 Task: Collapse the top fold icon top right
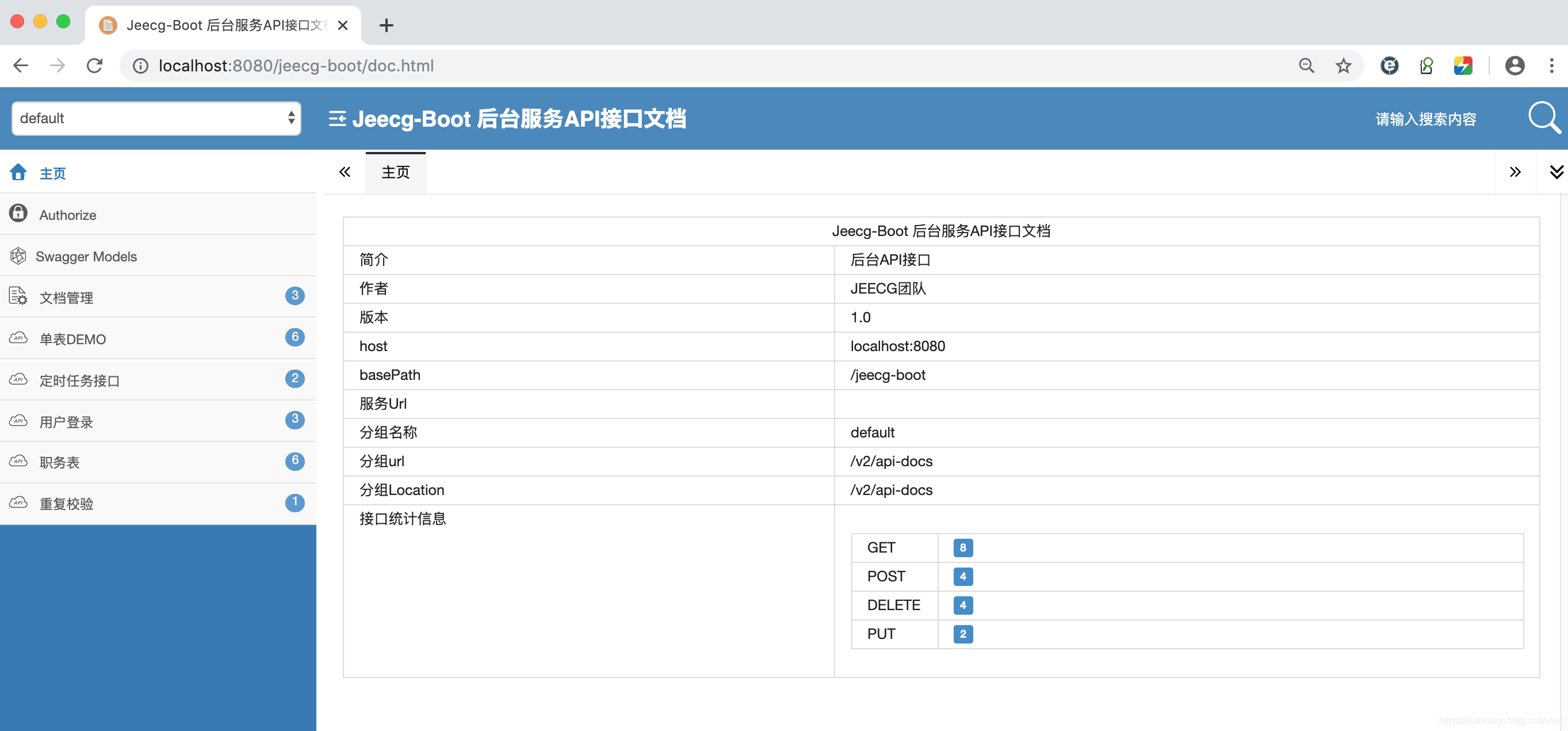(1555, 171)
